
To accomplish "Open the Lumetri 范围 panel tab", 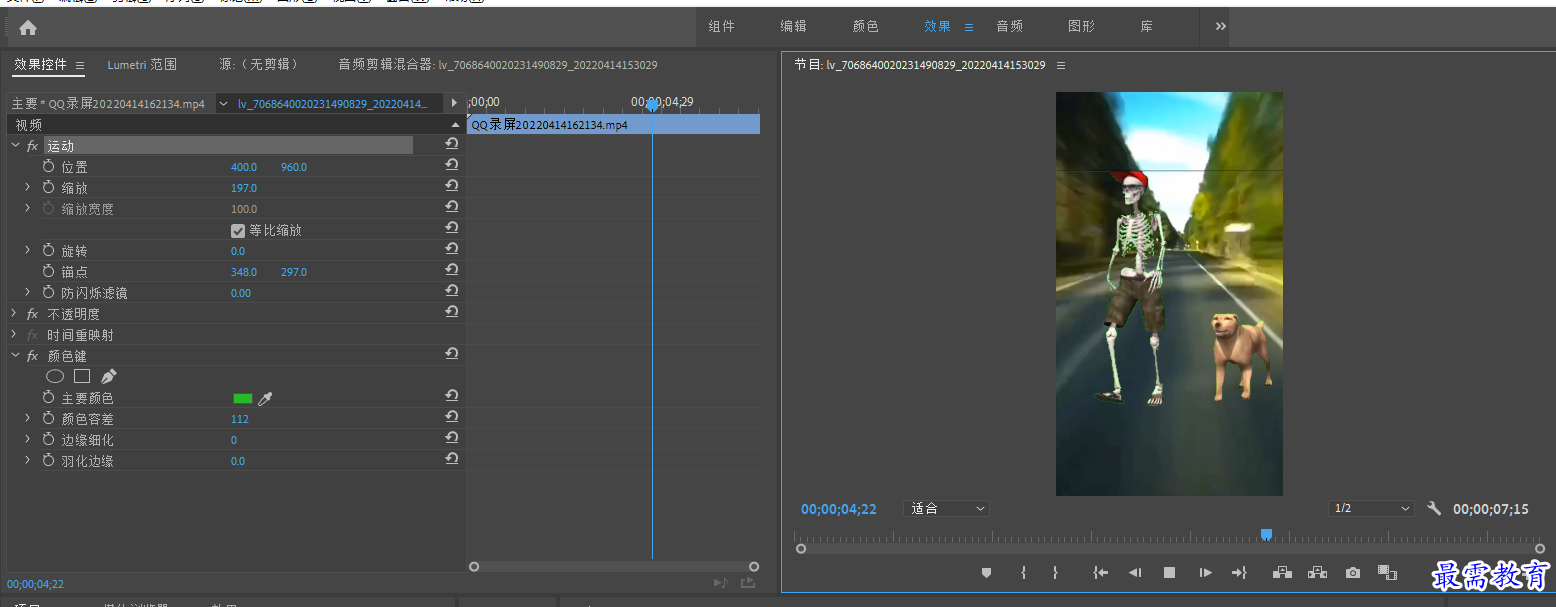I will tap(142, 65).
